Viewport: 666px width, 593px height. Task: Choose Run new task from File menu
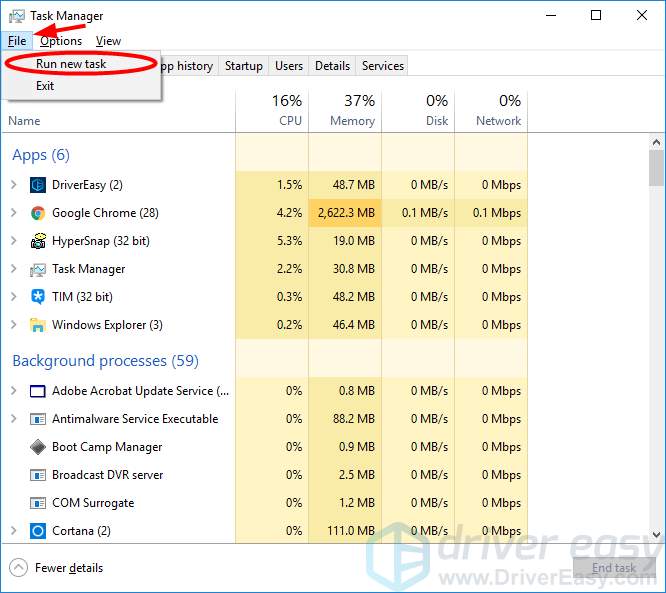click(x=83, y=64)
